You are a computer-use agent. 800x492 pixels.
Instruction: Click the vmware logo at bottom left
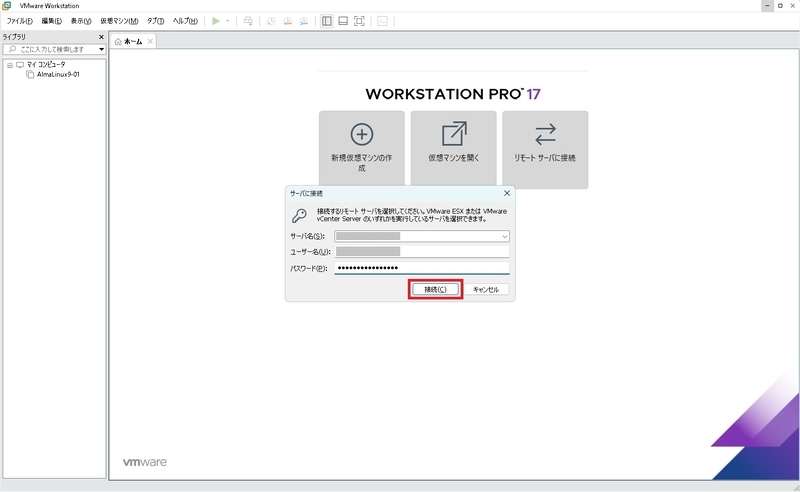click(145, 462)
